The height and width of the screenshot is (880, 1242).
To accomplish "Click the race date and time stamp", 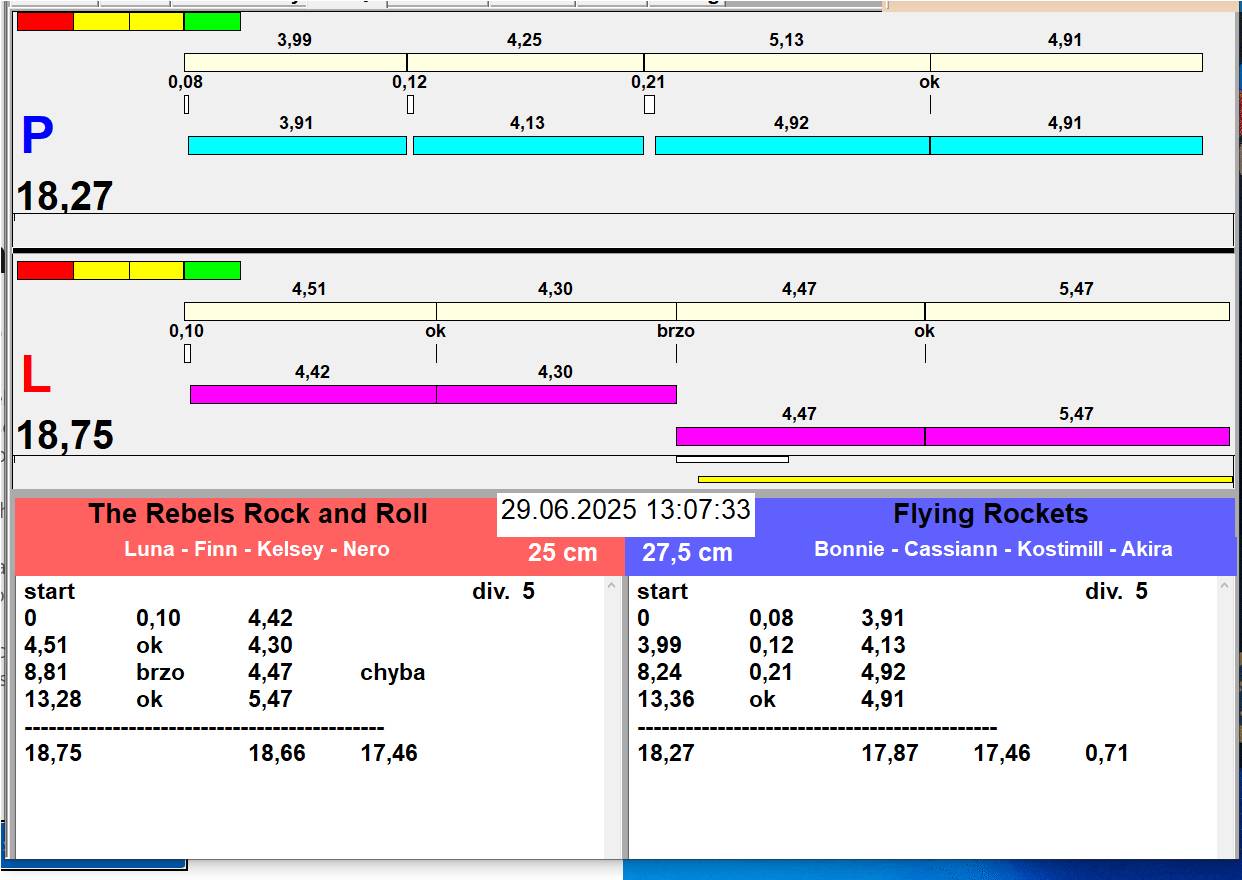I will coord(625,510).
